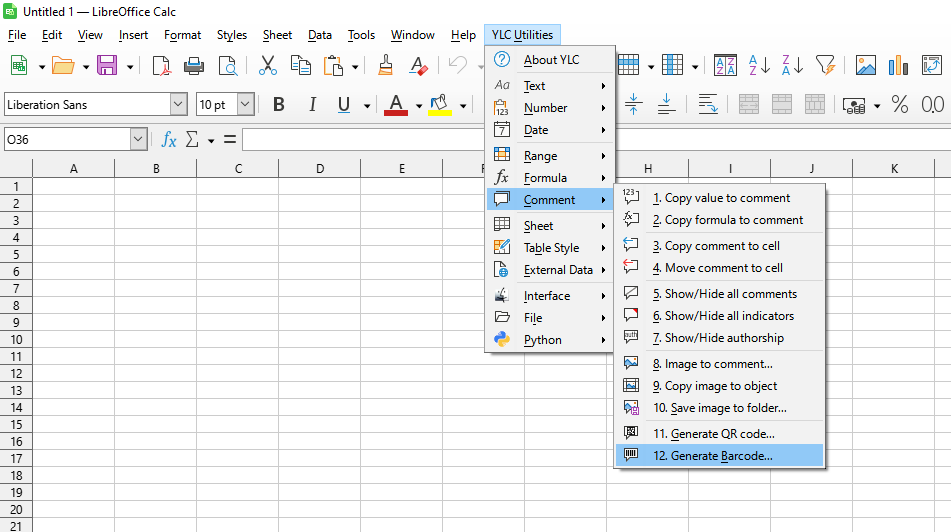951x532 pixels.
Task: Expand the font size dropdown
Action: click(x=245, y=105)
